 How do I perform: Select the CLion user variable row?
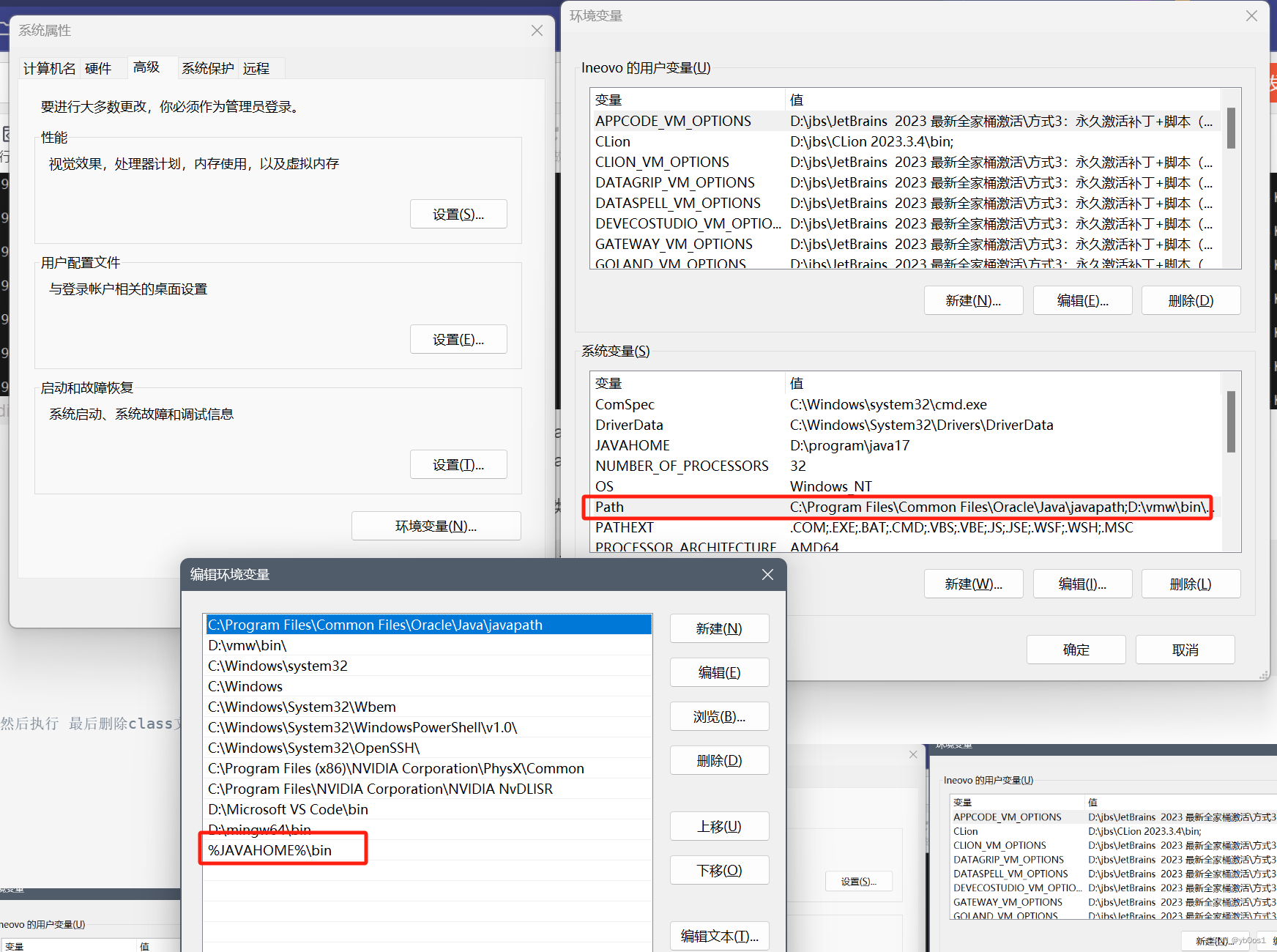[905, 141]
